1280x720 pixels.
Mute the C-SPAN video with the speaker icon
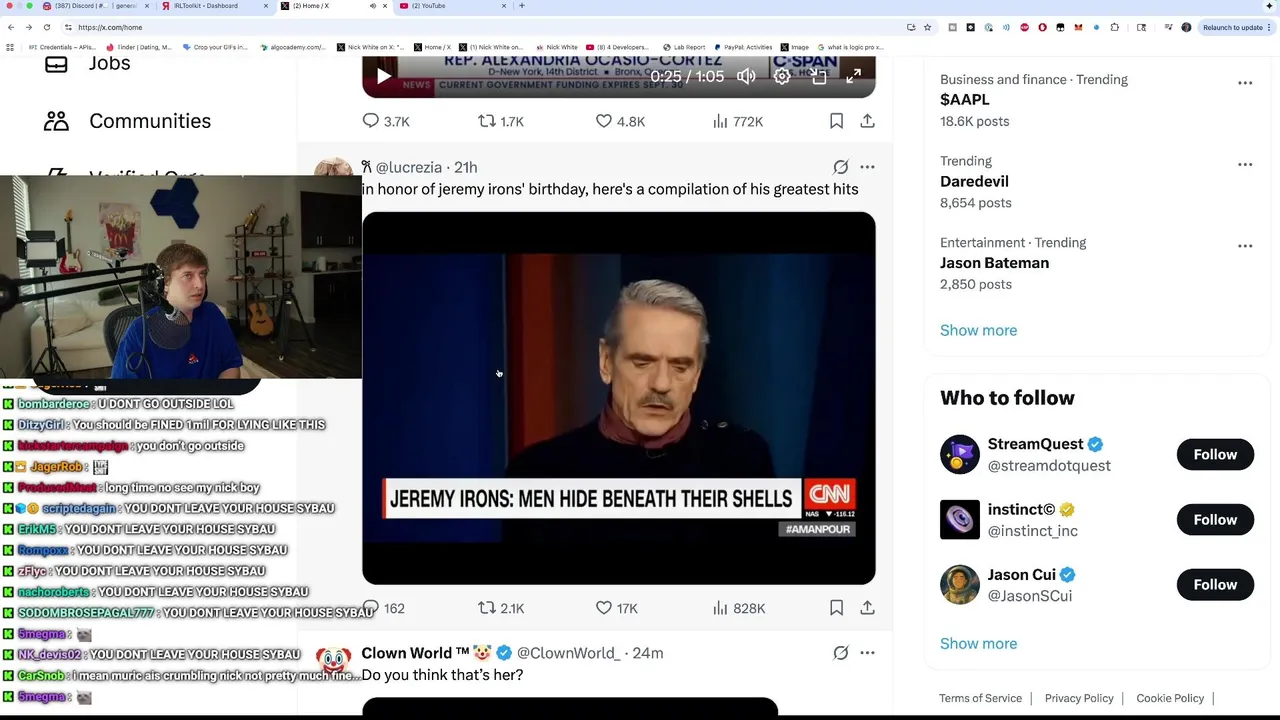(746, 77)
